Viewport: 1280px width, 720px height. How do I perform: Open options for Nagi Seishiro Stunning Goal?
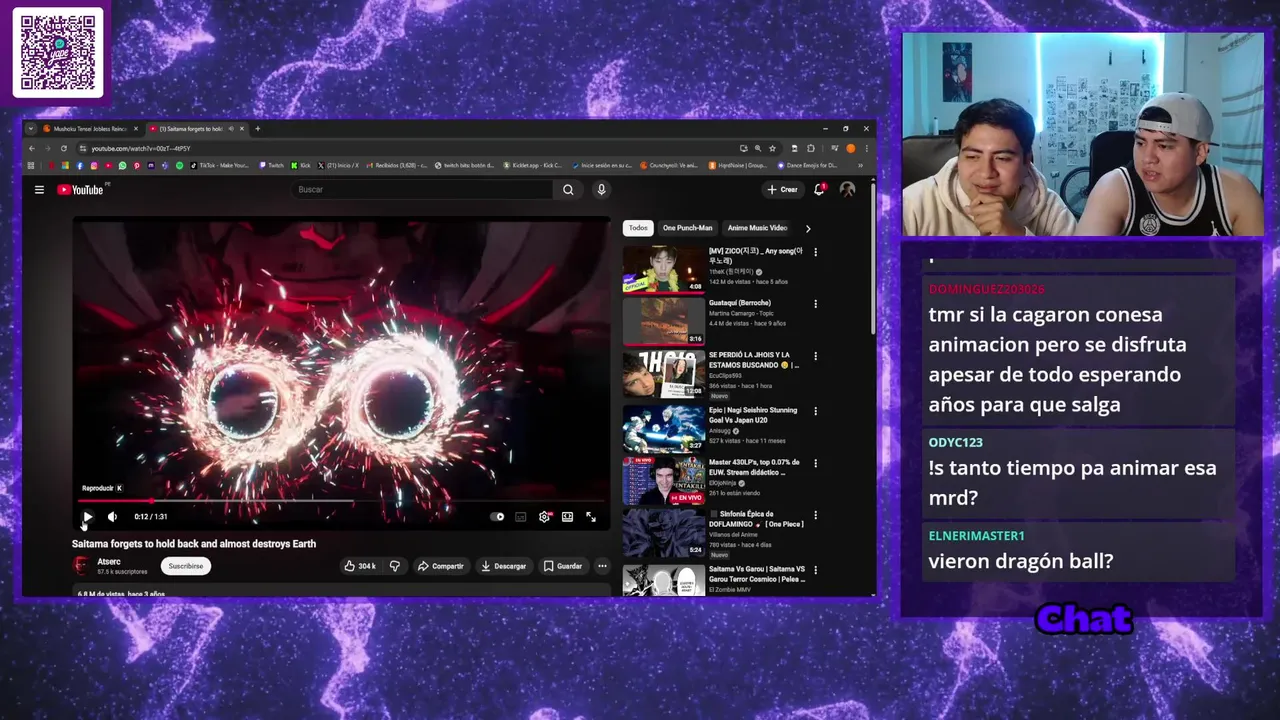coord(815,411)
